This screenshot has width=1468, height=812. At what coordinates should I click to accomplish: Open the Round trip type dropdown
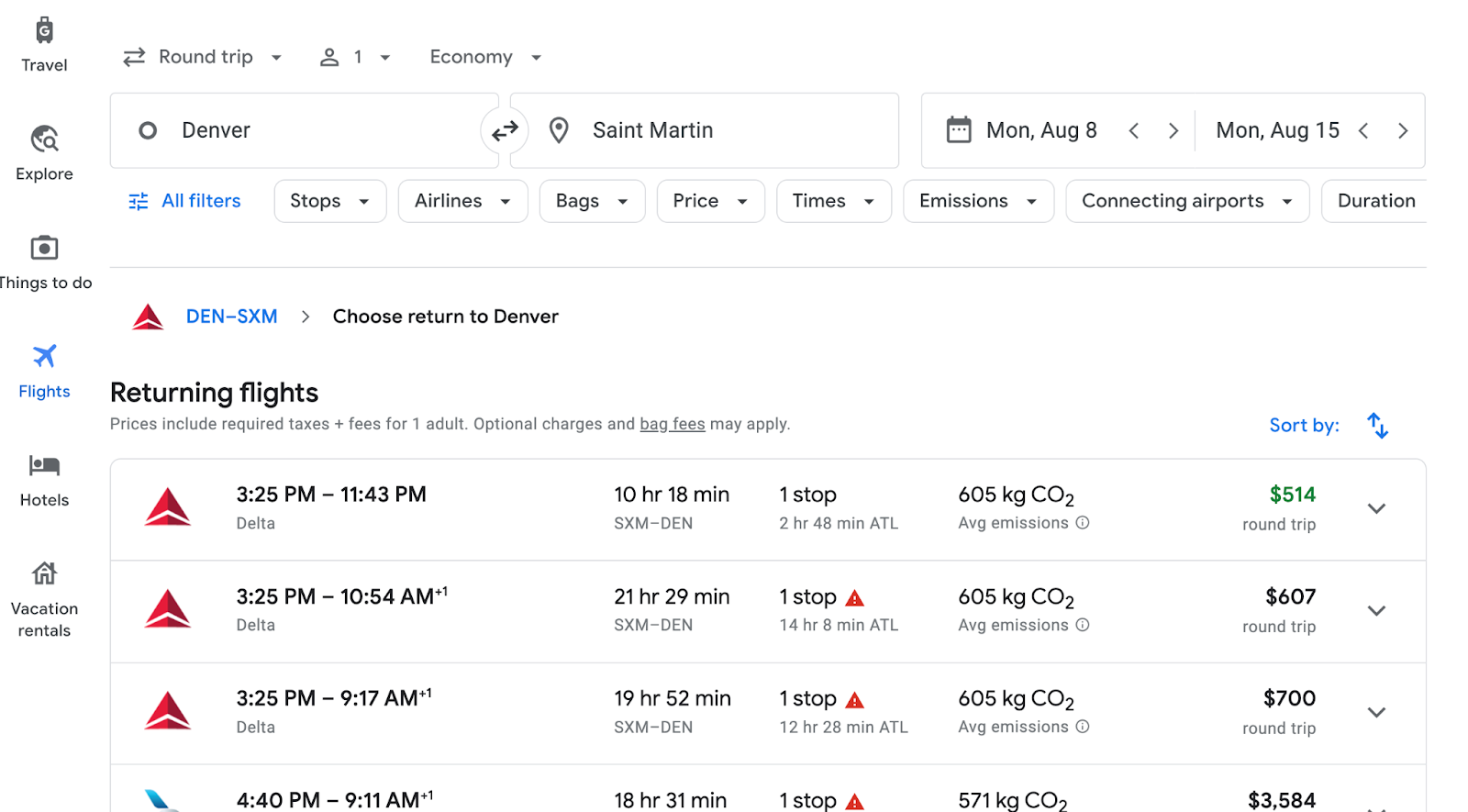[203, 57]
